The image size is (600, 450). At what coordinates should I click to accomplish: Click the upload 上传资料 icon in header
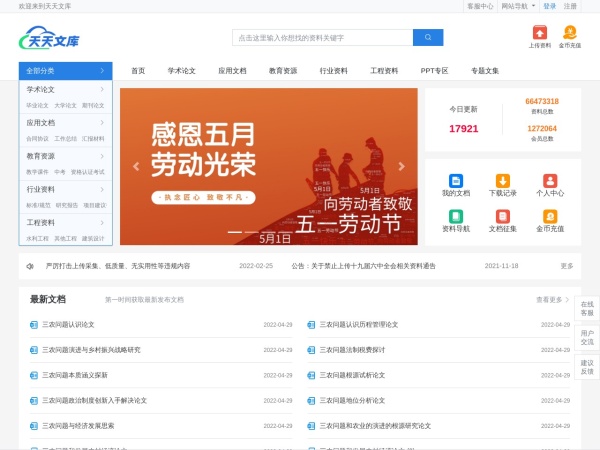pyautogui.click(x=539, y=34)
